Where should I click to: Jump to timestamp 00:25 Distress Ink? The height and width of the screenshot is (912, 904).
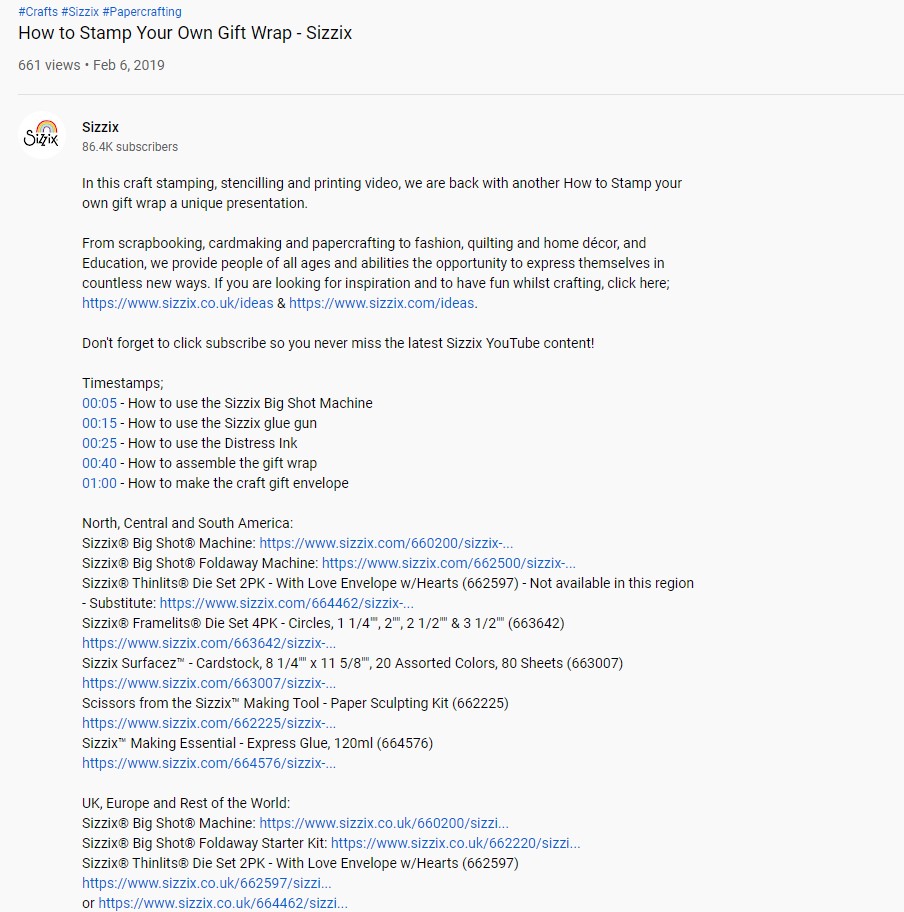[x=99, y=443]
